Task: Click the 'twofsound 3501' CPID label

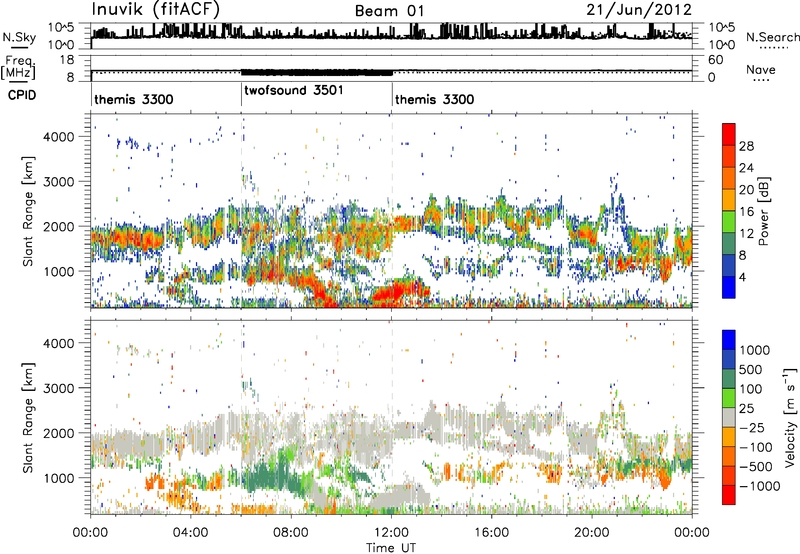Action: (x=293, y=91)
